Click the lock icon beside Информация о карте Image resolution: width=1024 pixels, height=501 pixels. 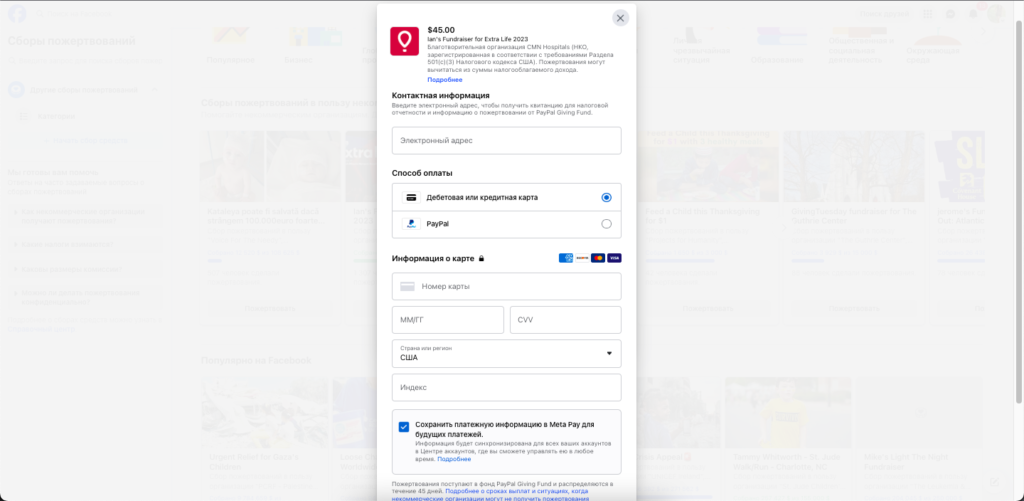tap(481, 258)
